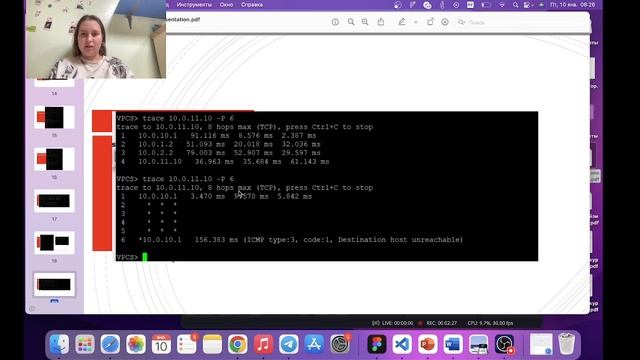Open Finder from the Dock

pyautogui.click(x=60, y=344)
